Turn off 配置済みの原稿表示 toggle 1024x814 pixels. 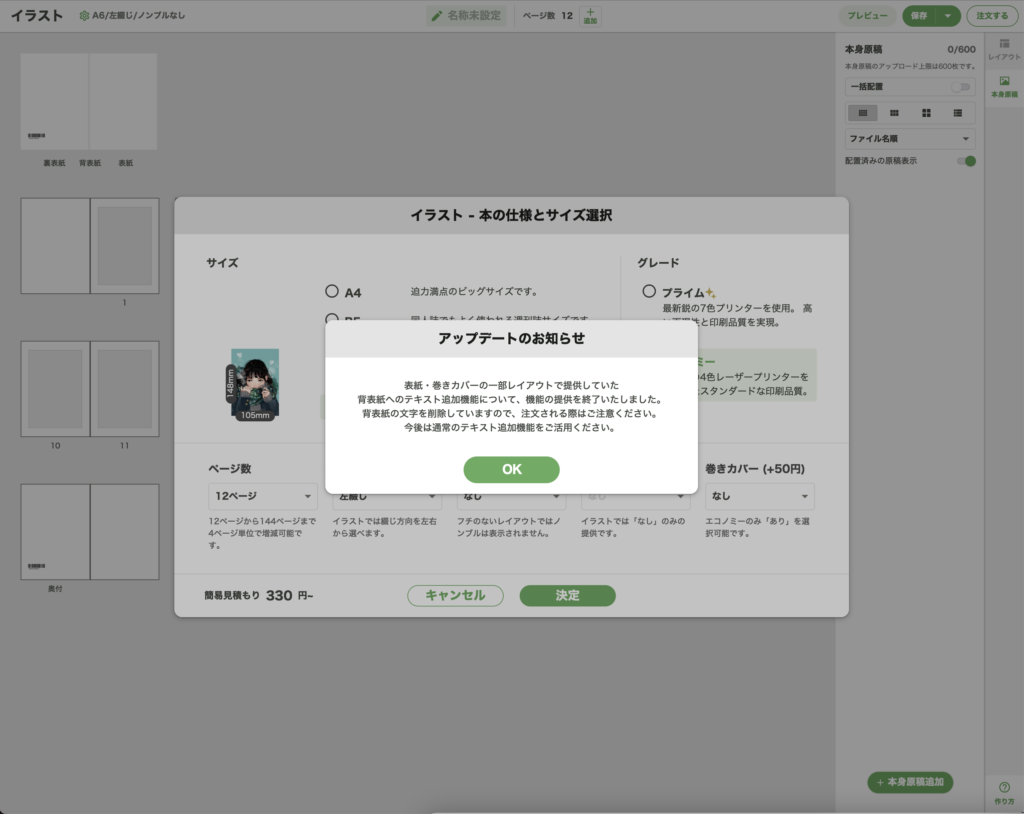(965, 161)
